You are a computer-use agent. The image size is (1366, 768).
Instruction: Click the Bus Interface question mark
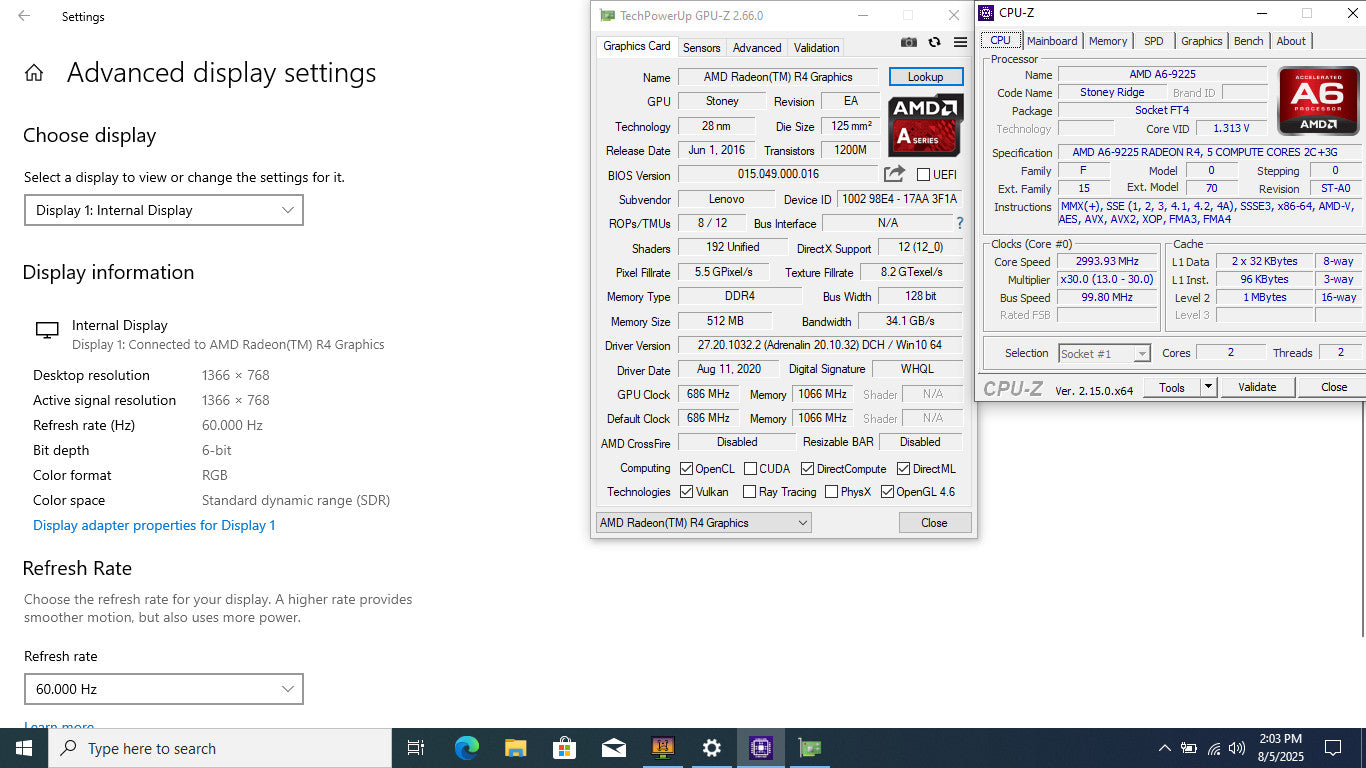point(960,223)
